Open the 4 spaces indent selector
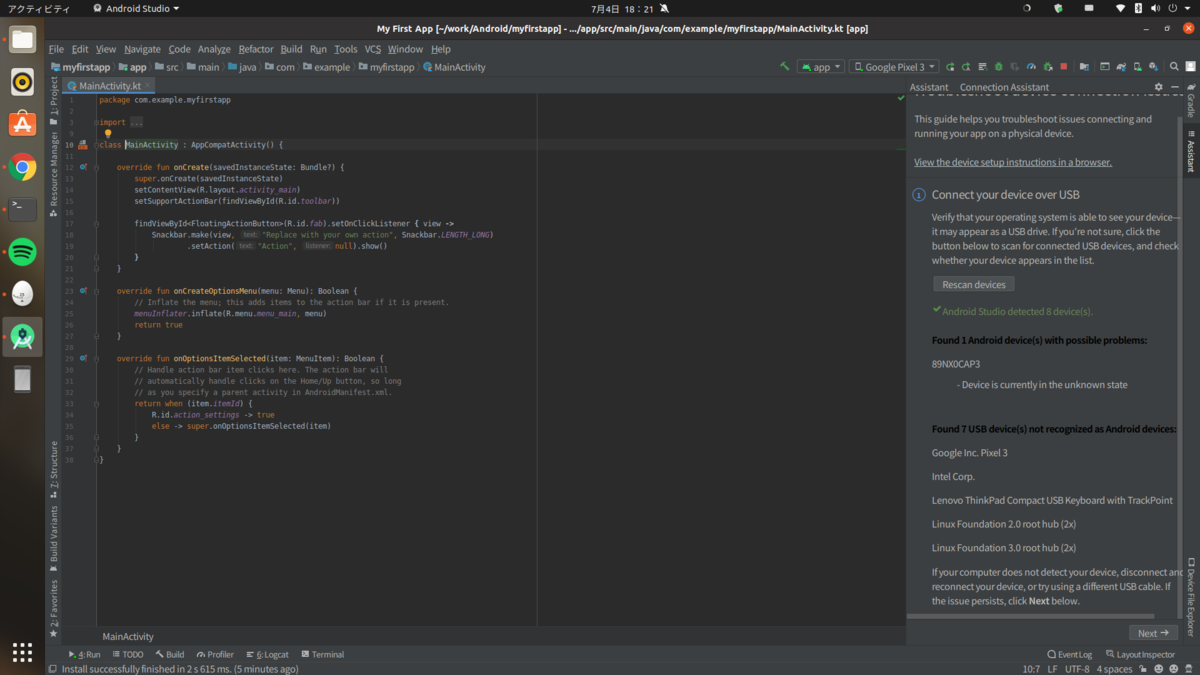 (1114, 669)
